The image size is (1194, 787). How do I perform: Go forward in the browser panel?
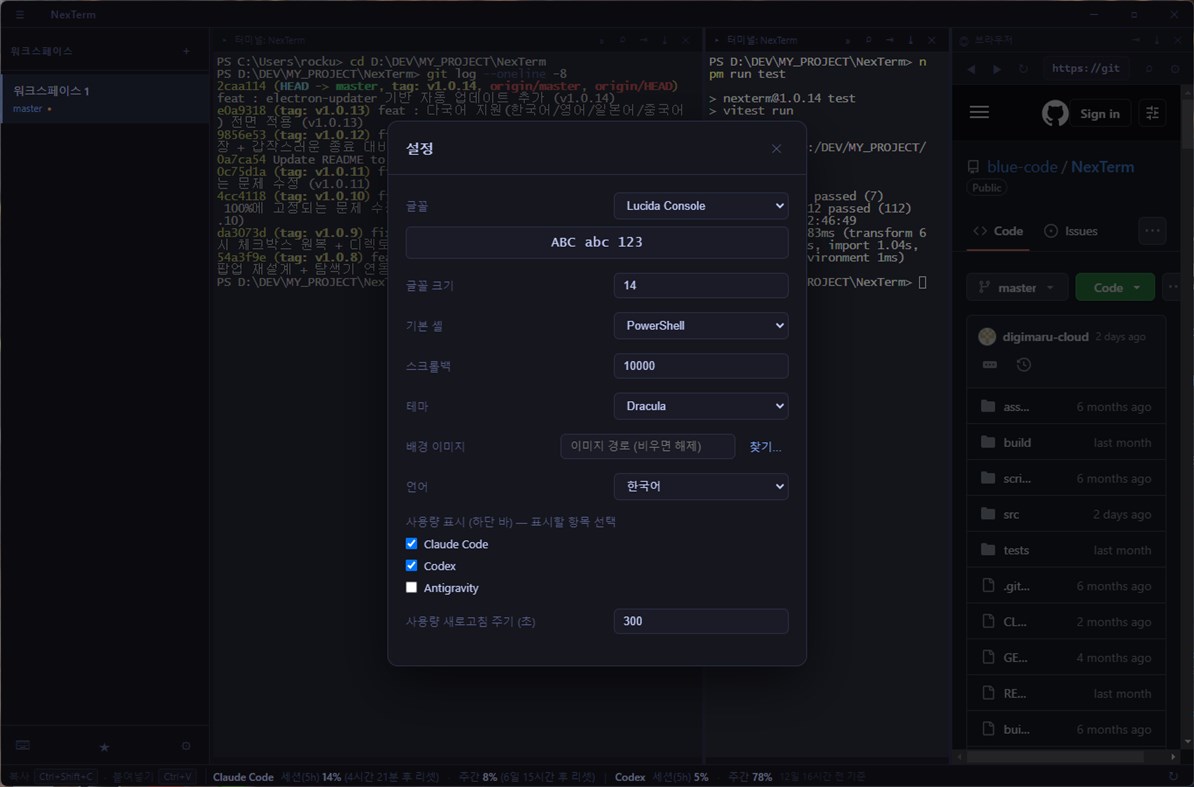pyautogui.click(x=997, y=69)
